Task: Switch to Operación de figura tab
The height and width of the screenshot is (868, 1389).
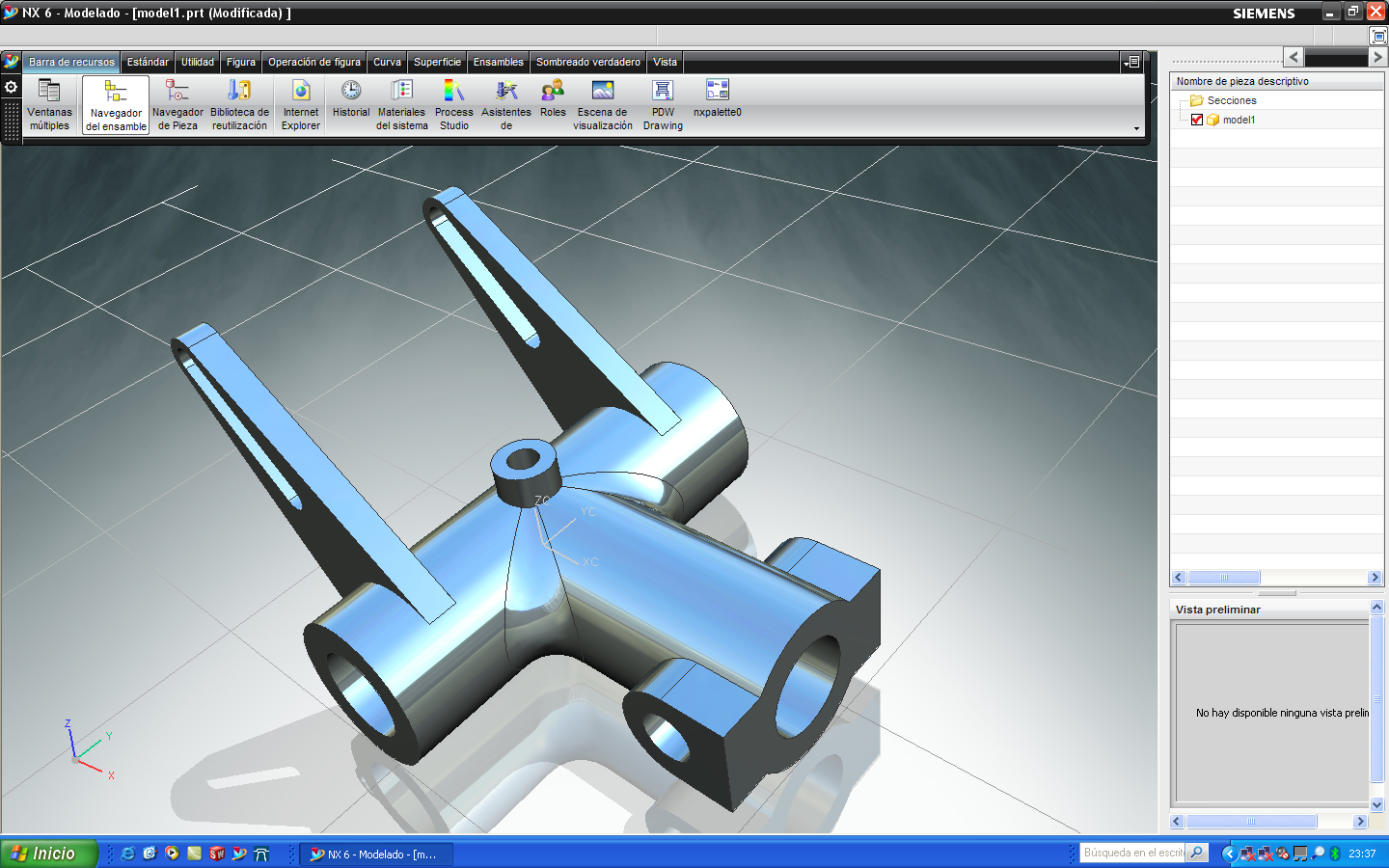Action: coord(314,62)
